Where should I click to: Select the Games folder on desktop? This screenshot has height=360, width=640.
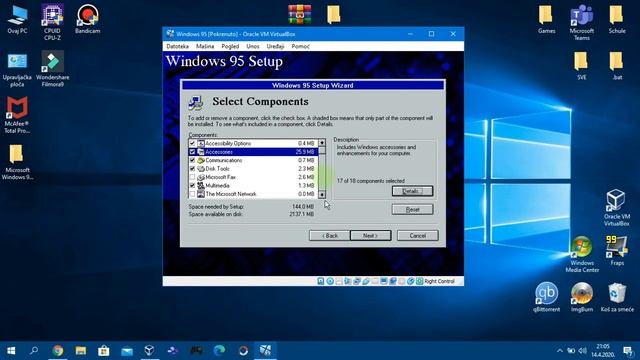coord(546,20)
